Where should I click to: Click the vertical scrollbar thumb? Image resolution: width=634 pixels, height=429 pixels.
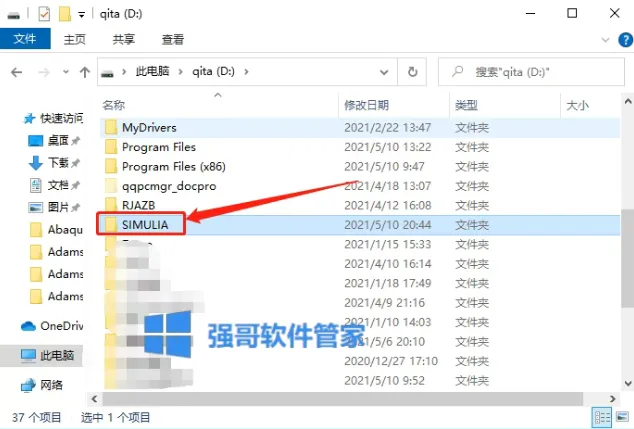(628, 258)
